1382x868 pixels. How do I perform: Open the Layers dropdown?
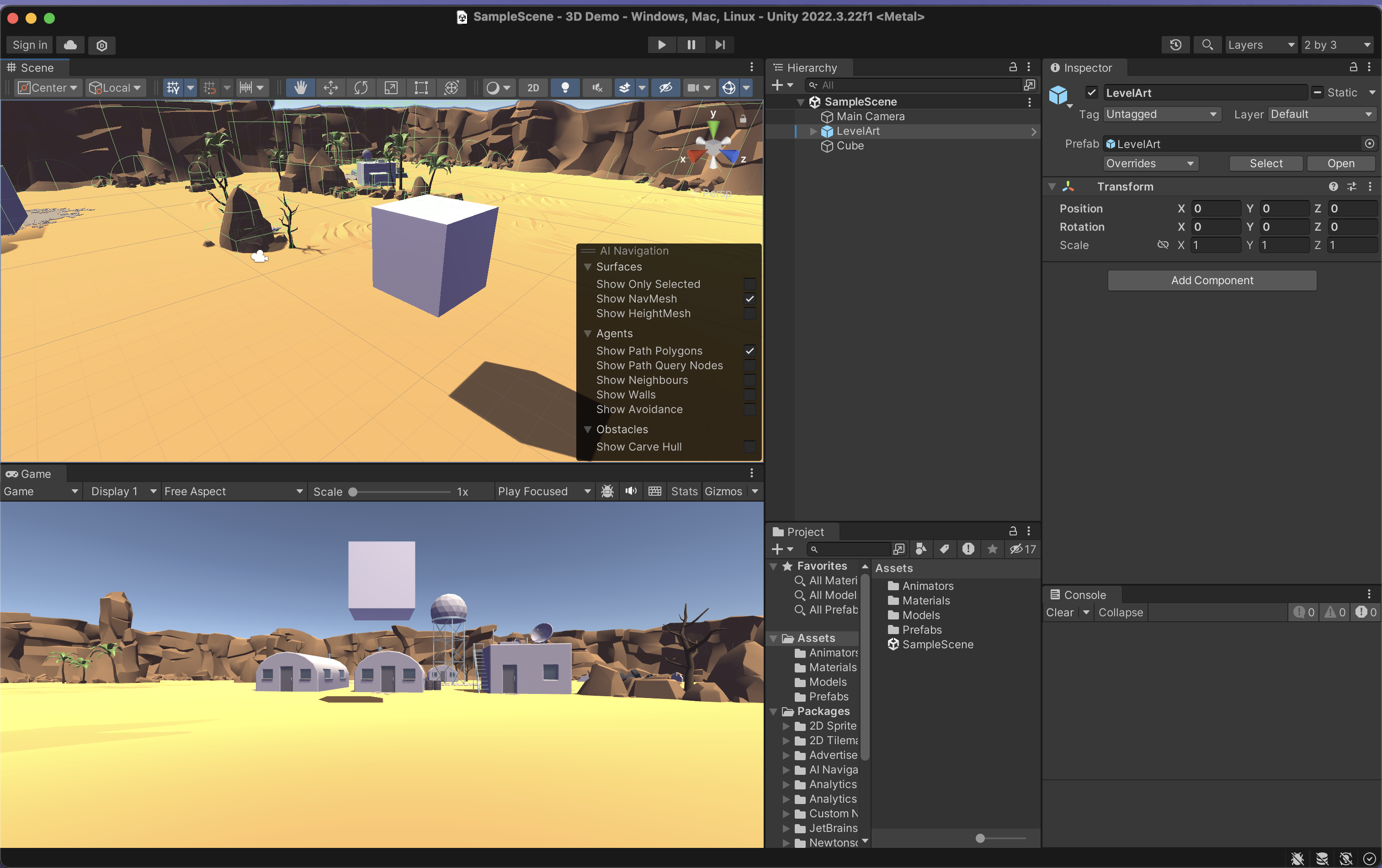(1260, 45)
